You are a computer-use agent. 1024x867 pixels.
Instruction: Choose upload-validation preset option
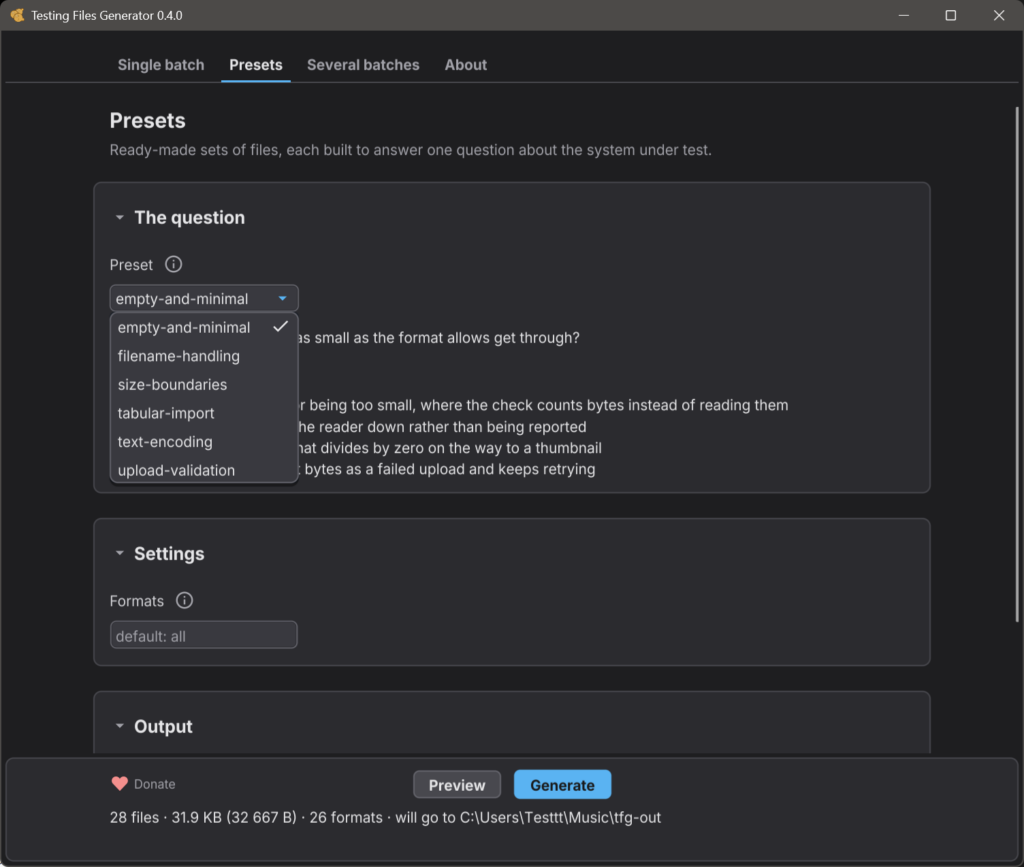[x=204, y=470]
